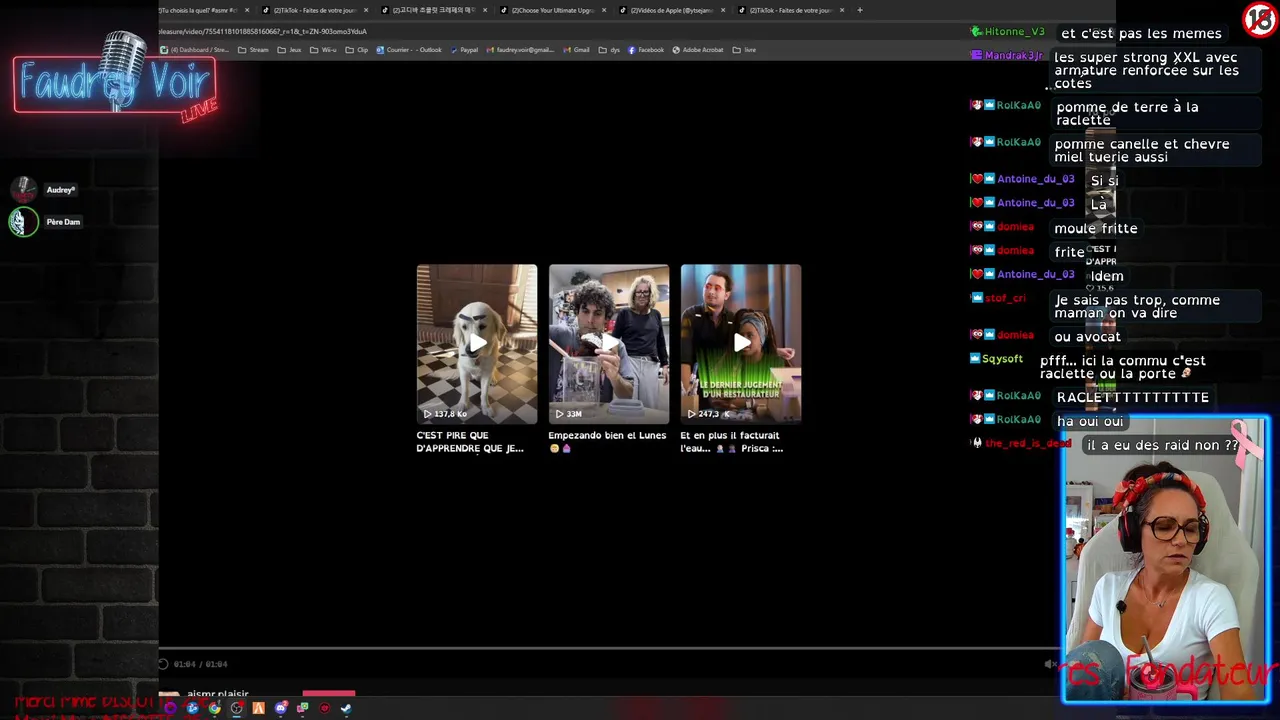This screenshot has height=720, width=1280.
Task: Click username stof_cri in chat
Action: coord(1005,298)
